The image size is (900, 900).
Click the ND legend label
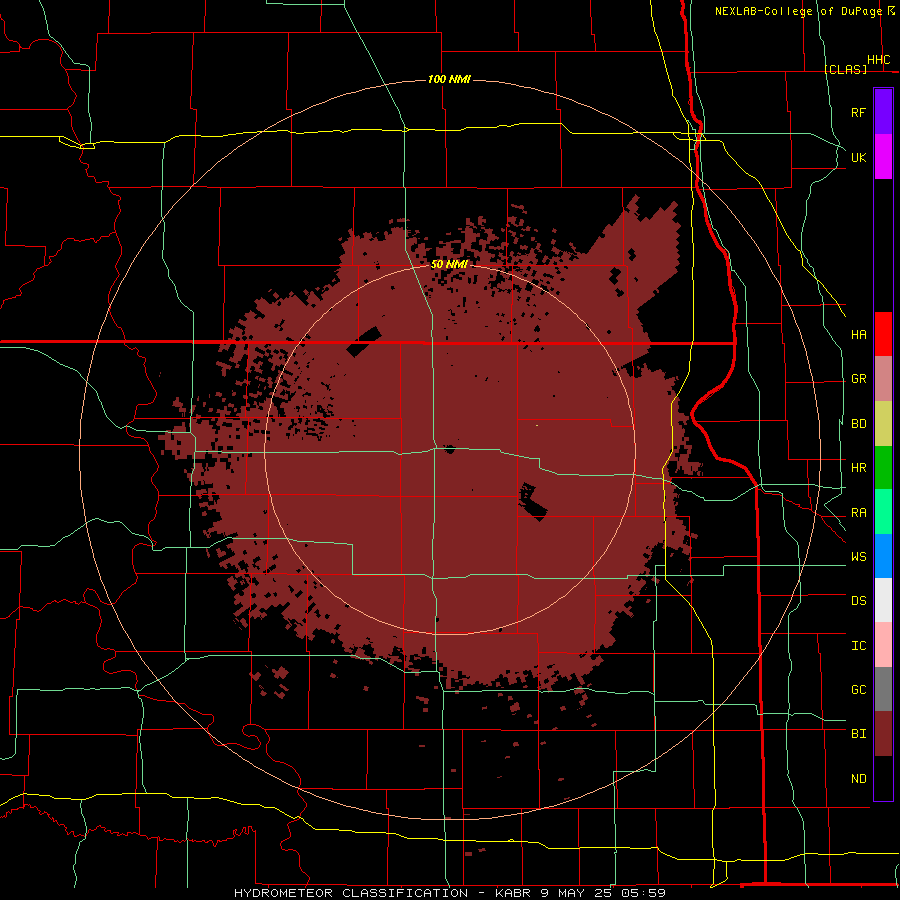coord(858,779)
